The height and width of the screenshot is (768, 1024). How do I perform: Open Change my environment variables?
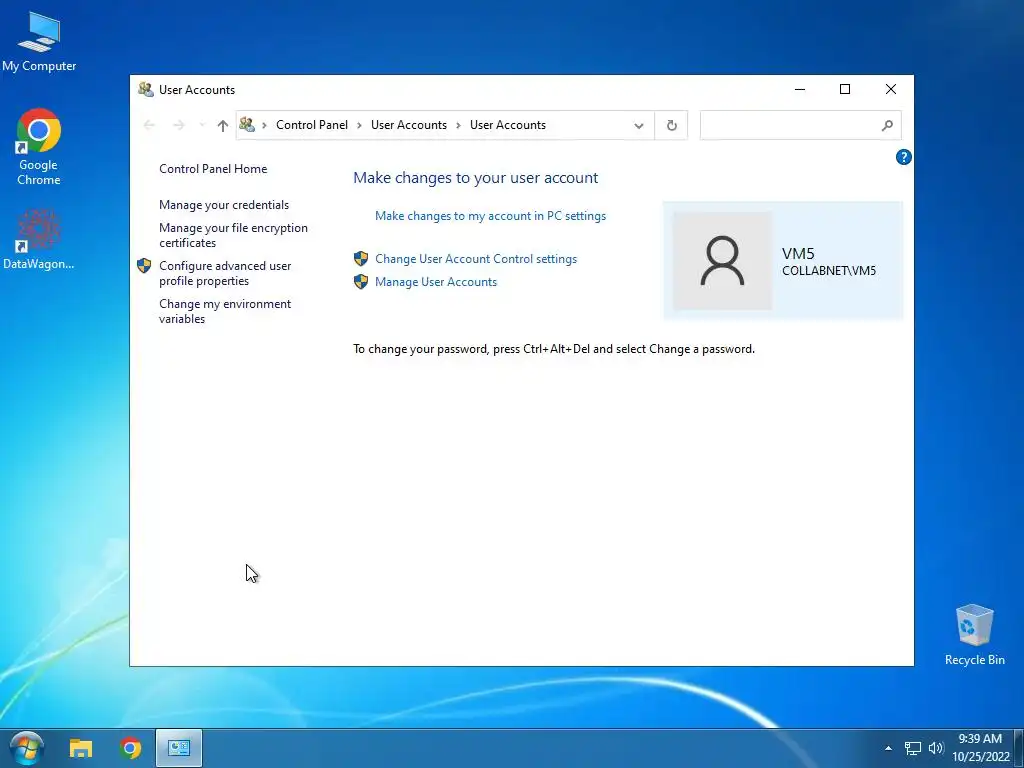click(x=225, y=311)
